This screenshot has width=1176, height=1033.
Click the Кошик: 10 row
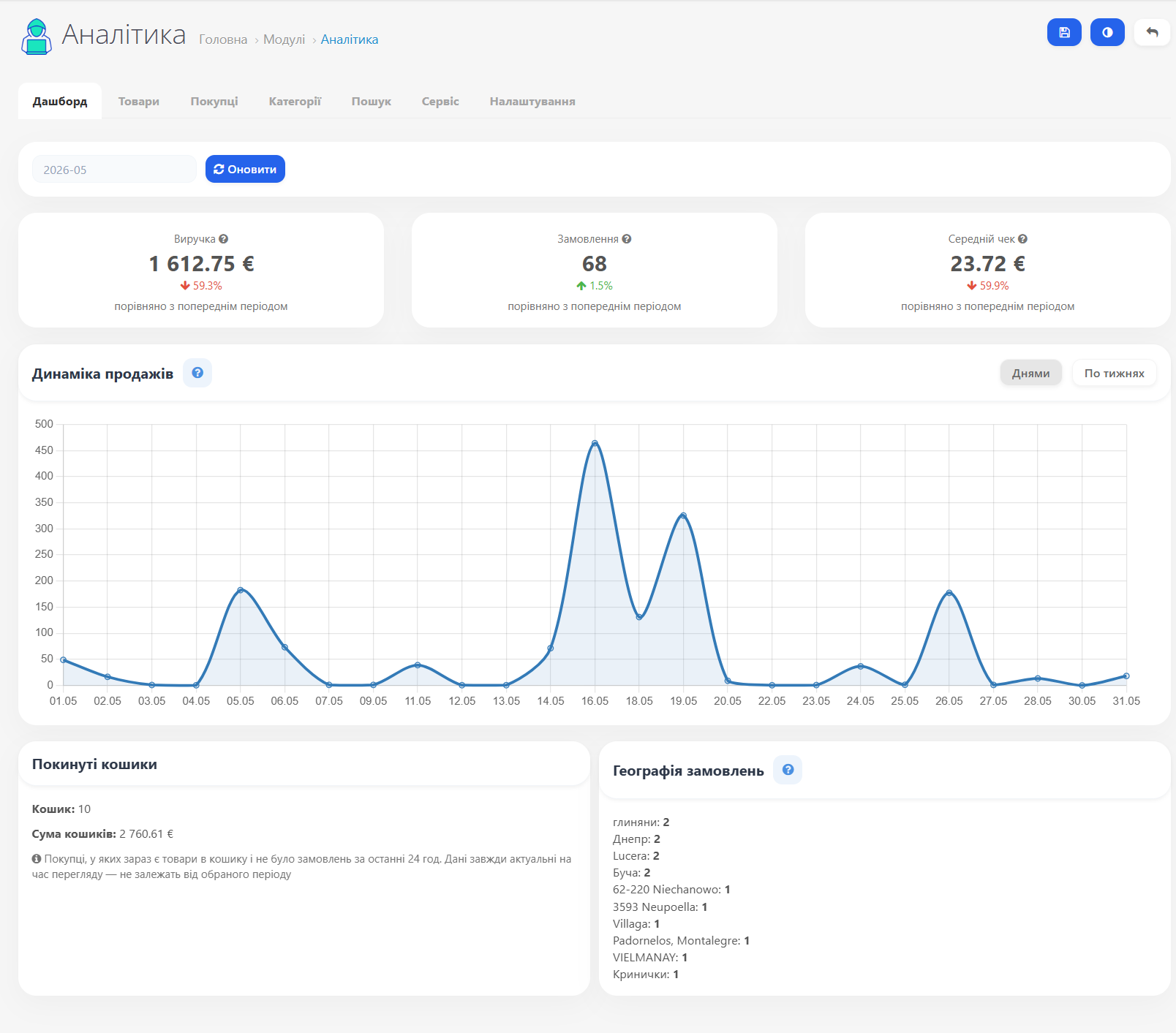coord(61,809)
